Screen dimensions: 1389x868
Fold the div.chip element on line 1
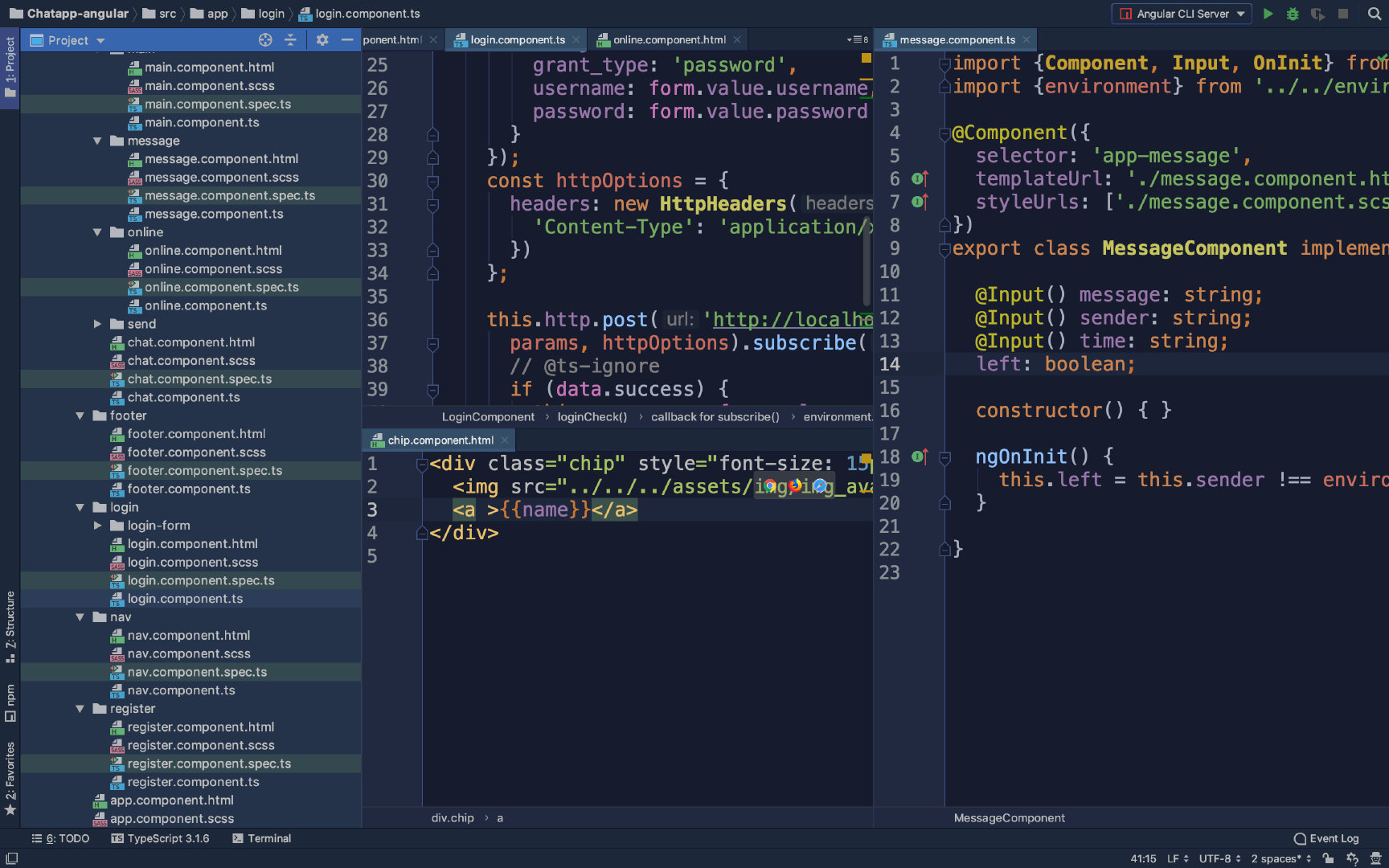coord(421,464)
